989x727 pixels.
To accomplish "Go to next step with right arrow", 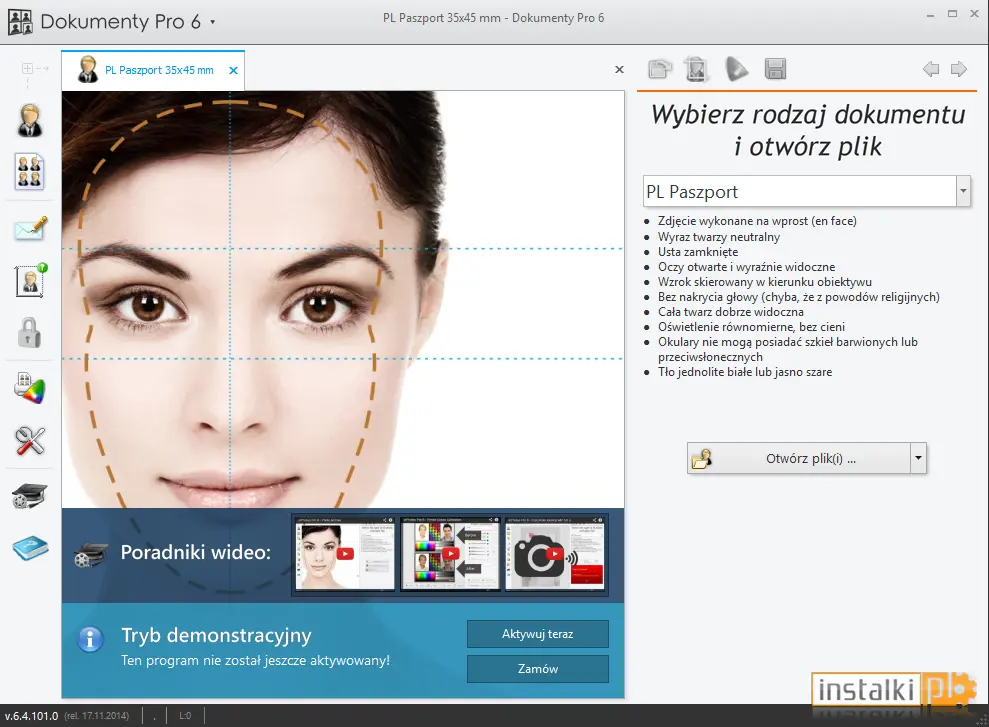I will [958, 69].
